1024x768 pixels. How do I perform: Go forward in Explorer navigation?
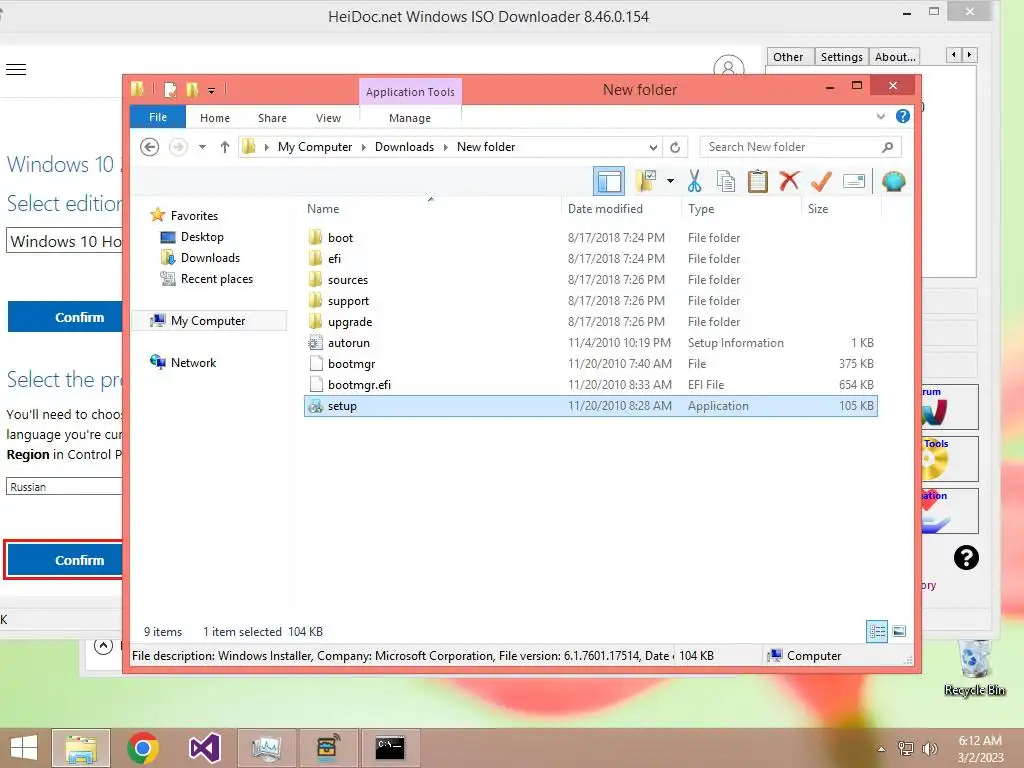pyautogui.click(x=178, y=147)
